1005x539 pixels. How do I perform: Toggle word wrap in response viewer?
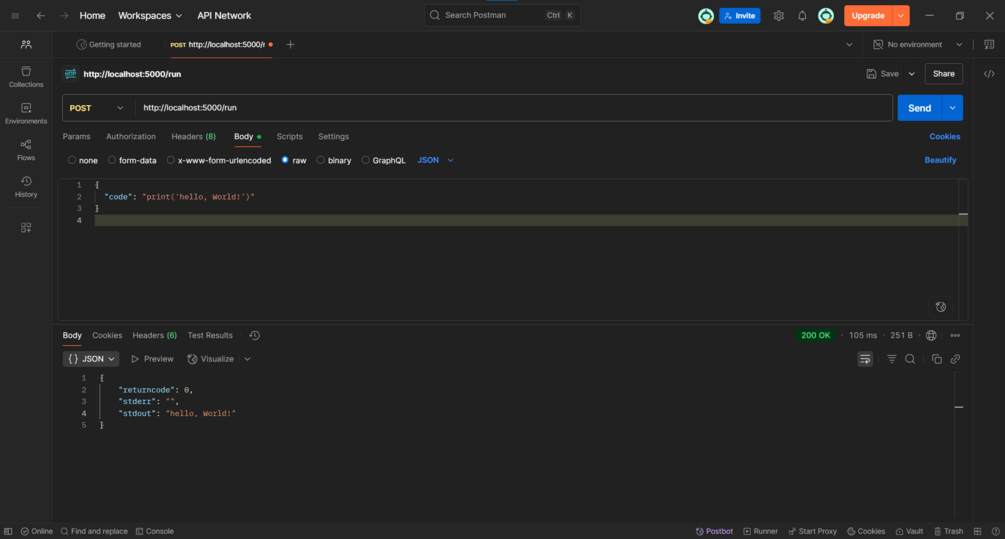[865, 359]
